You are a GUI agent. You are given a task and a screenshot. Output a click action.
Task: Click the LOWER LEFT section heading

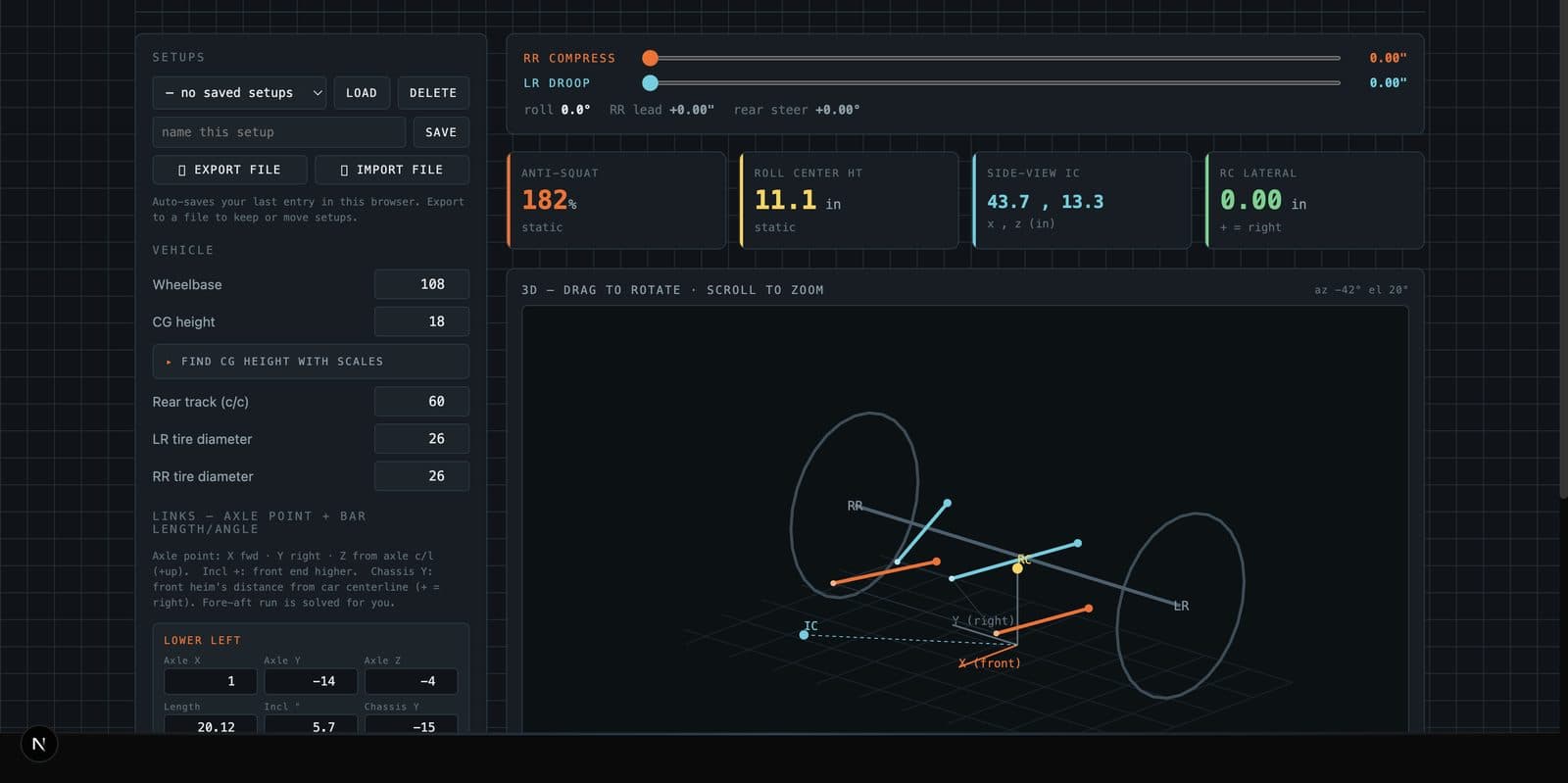point(202,641)
